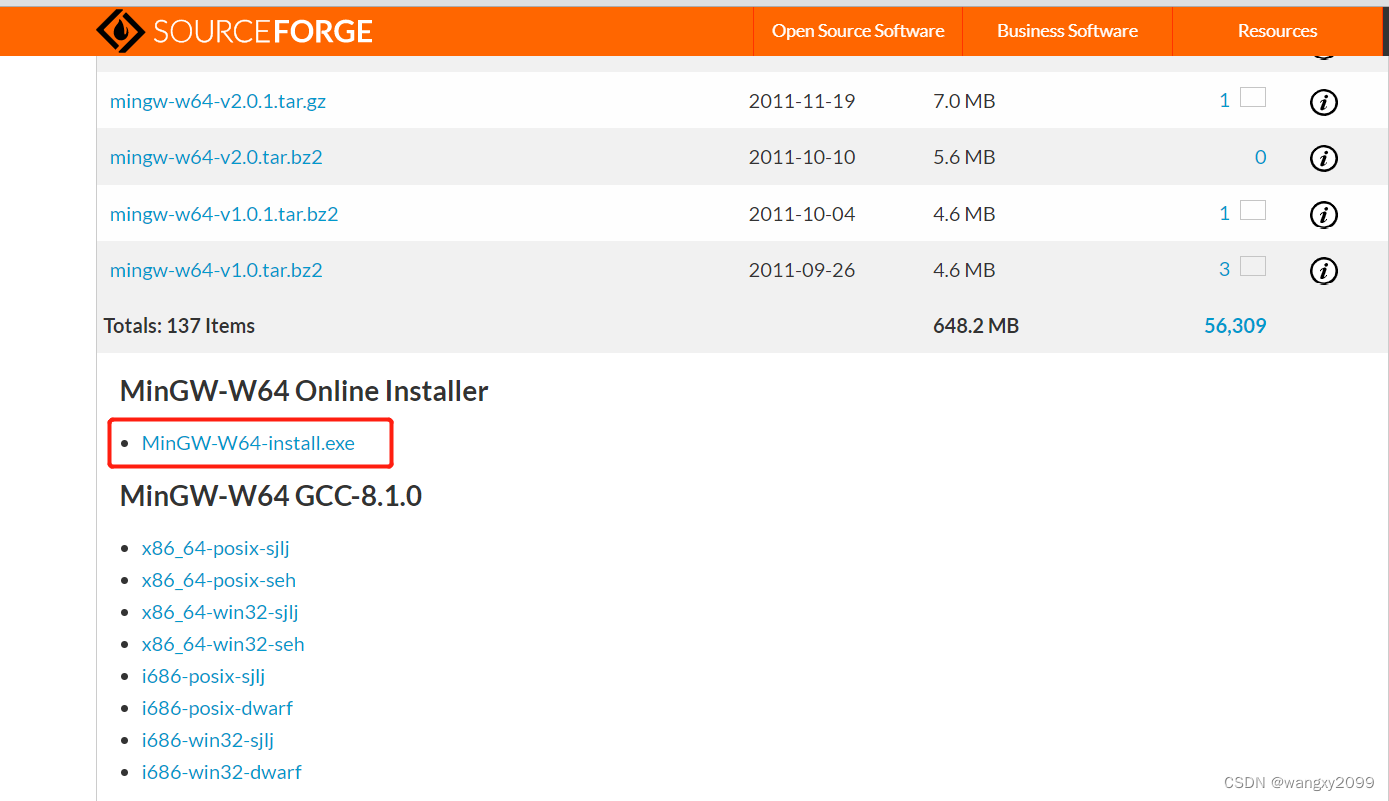
Task: Click the 2011-09-26 modified date
Action: coord(802,270)
